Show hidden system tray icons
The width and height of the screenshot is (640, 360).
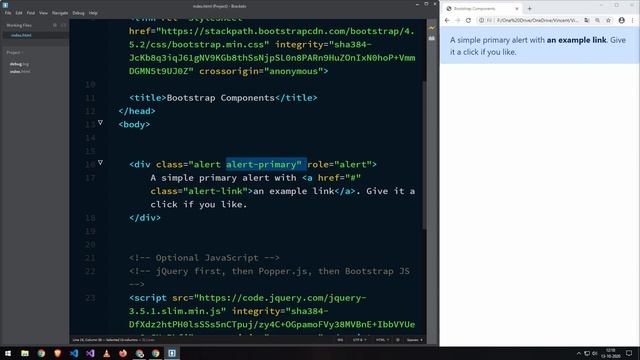click(x=578, y=353)
